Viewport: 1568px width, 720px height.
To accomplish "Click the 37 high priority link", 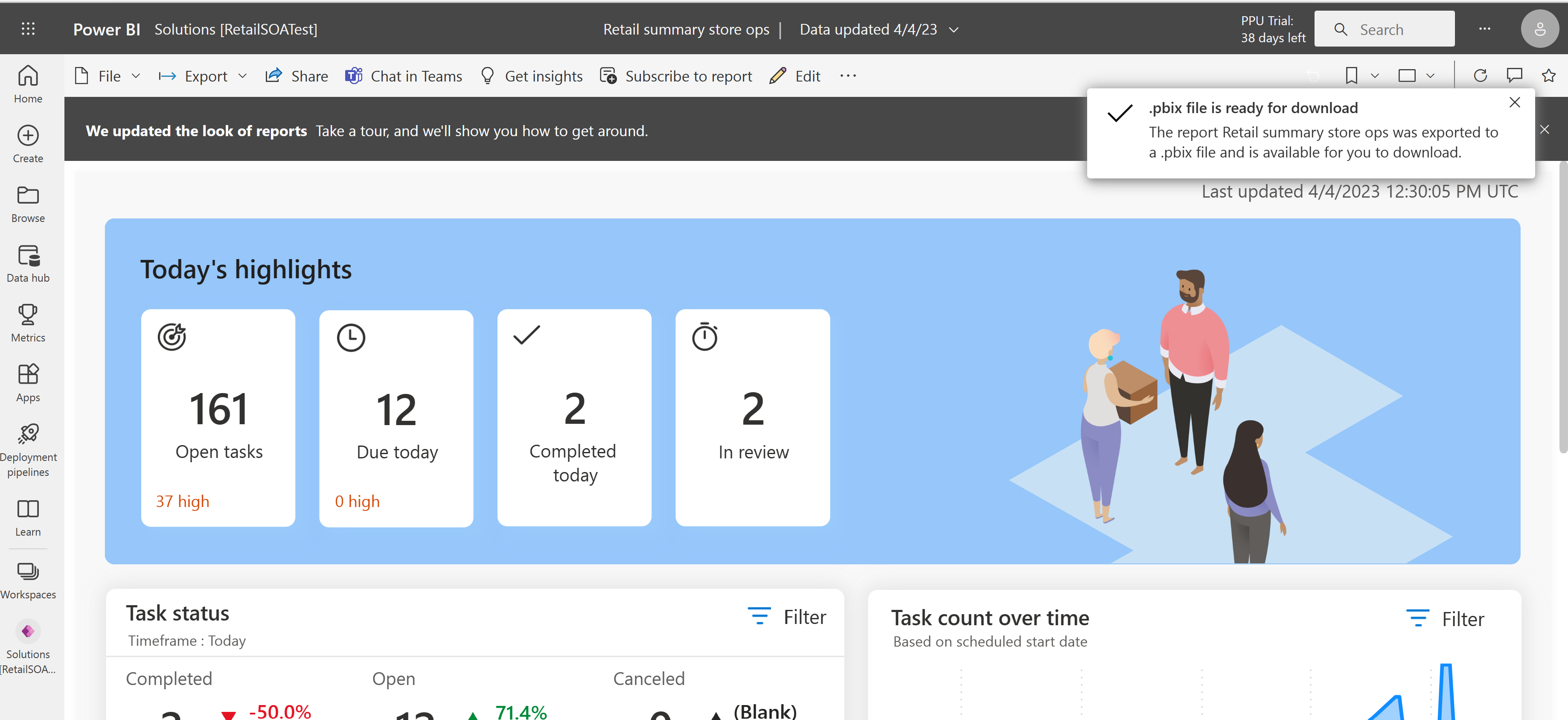I will tap(183, 500).
